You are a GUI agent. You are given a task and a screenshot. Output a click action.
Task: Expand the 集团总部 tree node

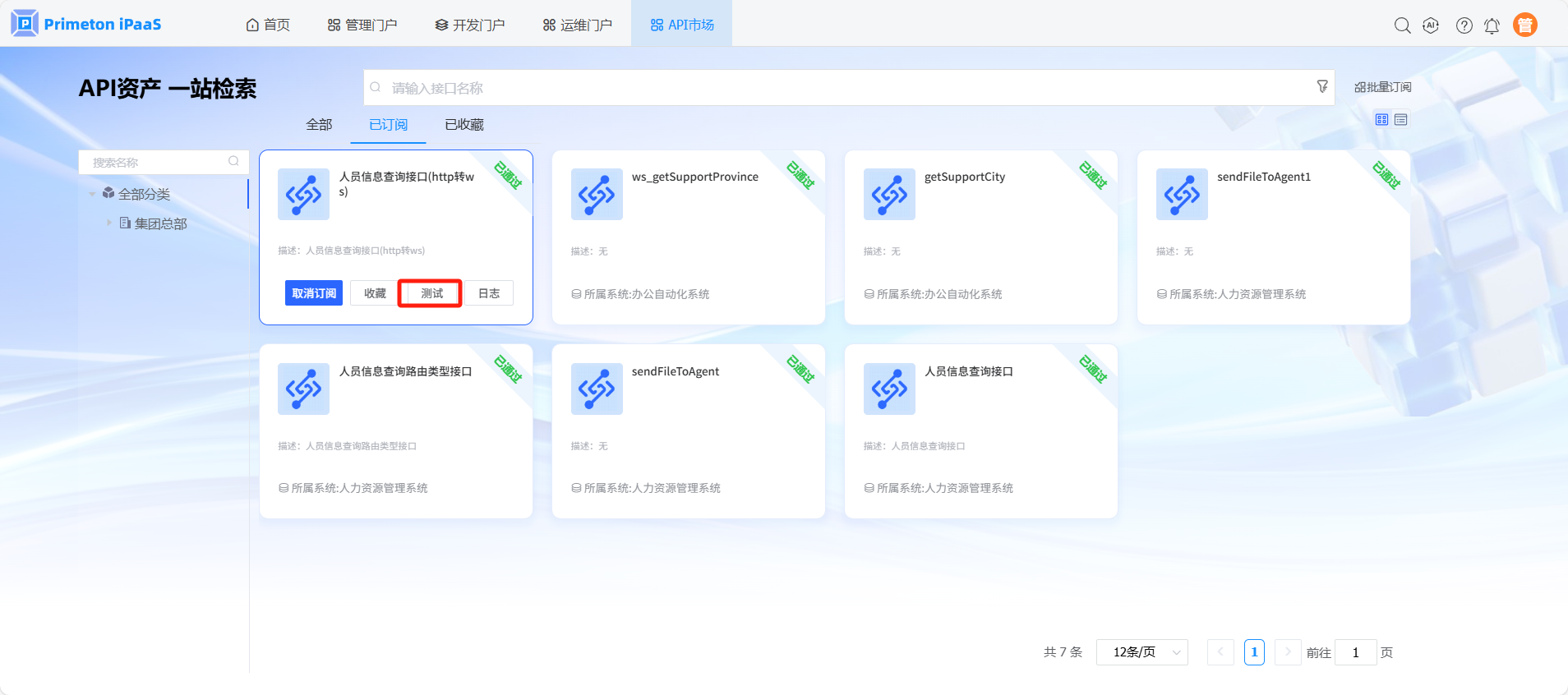(x=108, y=223)
